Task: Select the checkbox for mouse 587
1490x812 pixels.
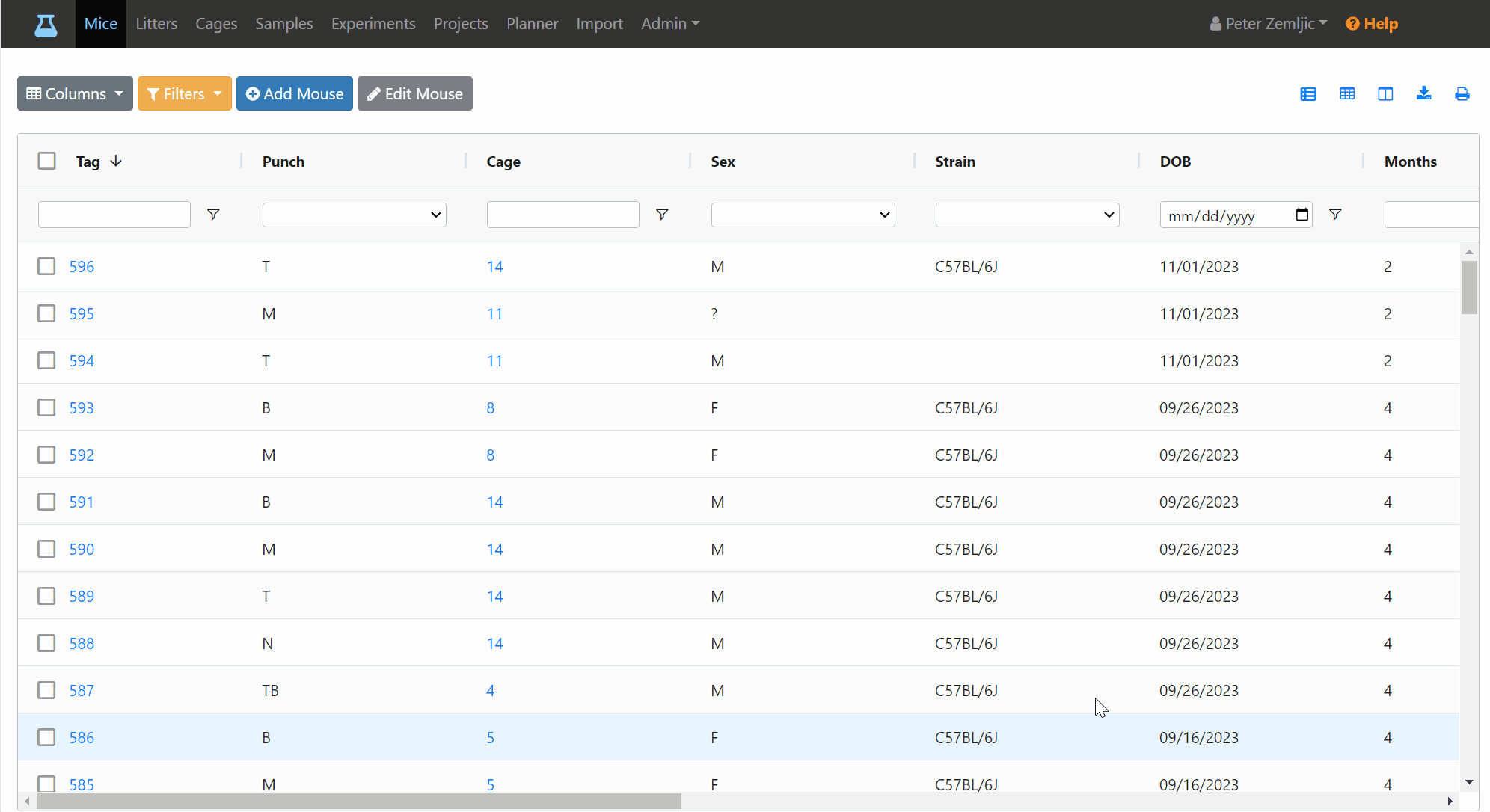Action: [46, 690]
